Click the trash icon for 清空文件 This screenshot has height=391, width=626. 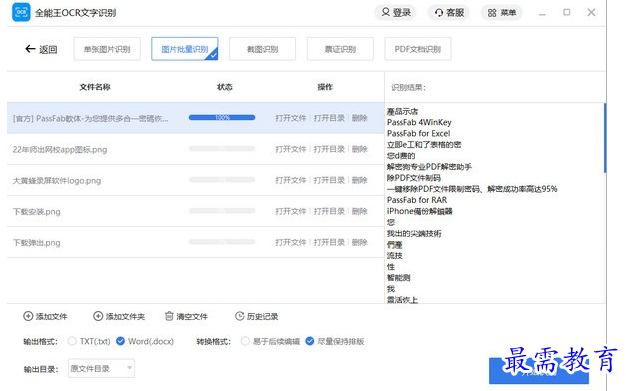click(x=169, y=316)
